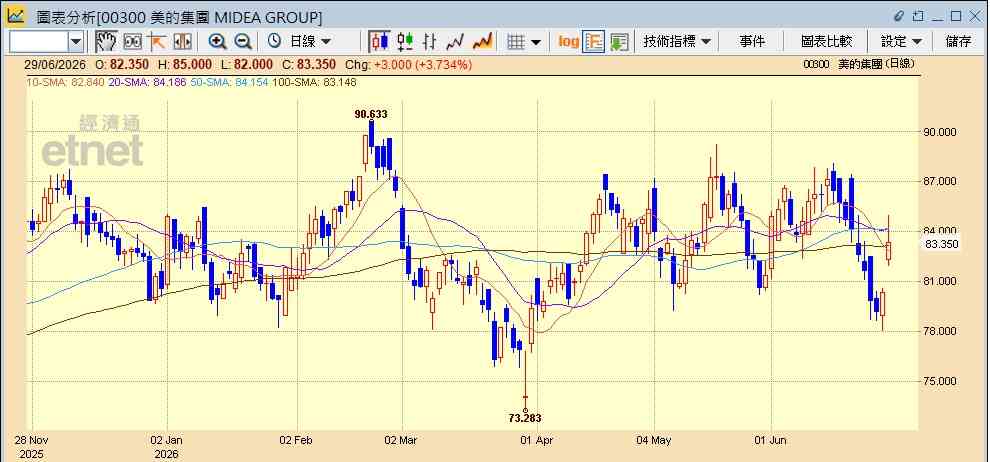Open the stock code combo arrow

coord(76,42)
